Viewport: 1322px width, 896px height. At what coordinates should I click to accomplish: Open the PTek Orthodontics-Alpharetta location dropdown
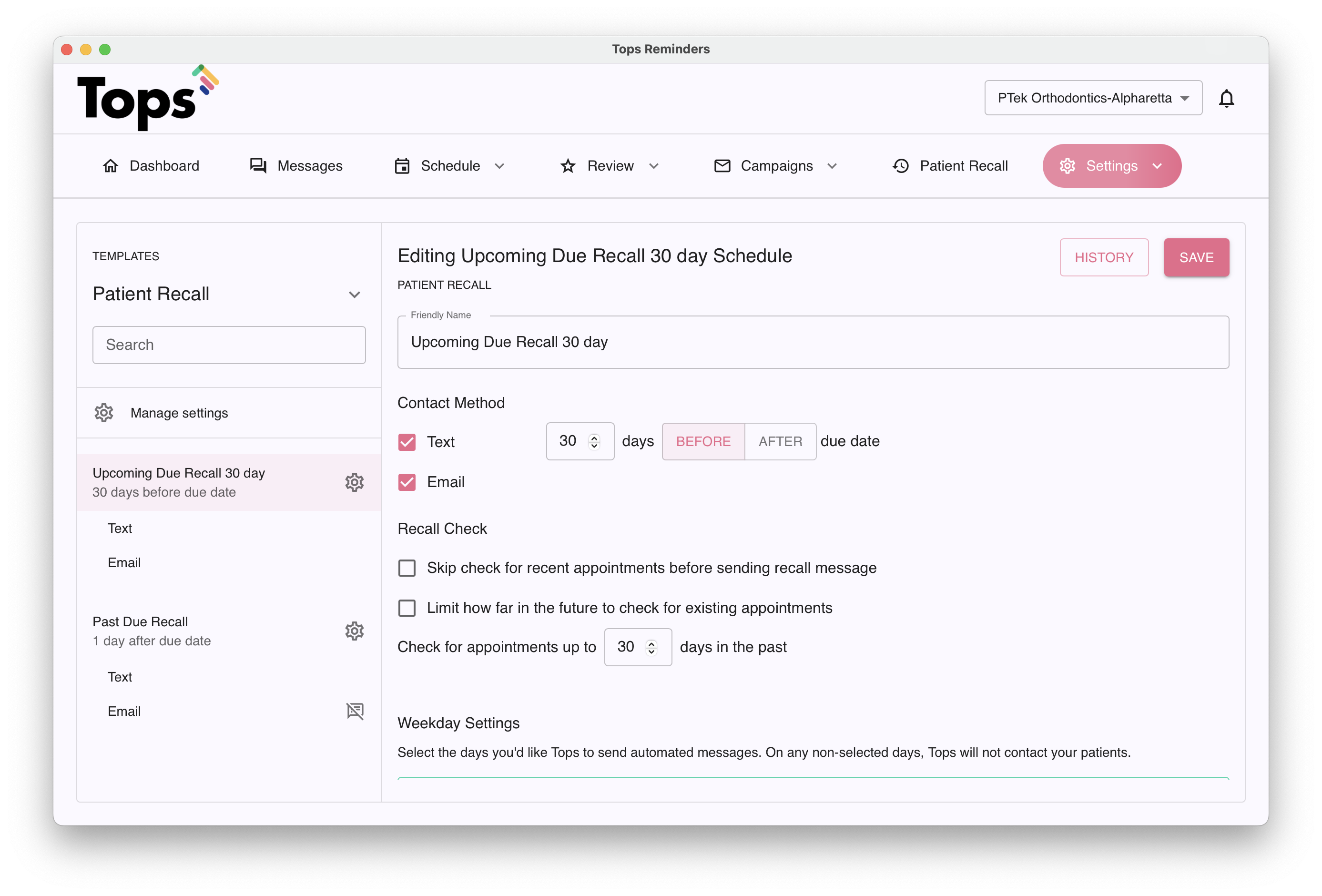pos(1093,98)
